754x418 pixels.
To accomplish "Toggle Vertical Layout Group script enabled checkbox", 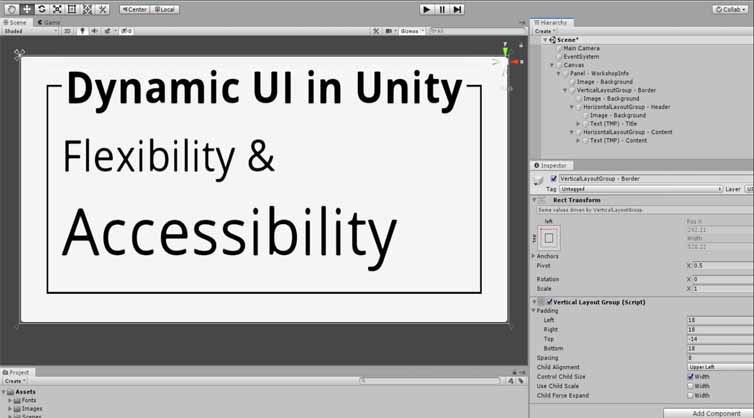I will pyautogui.click(x=550, y=302).
